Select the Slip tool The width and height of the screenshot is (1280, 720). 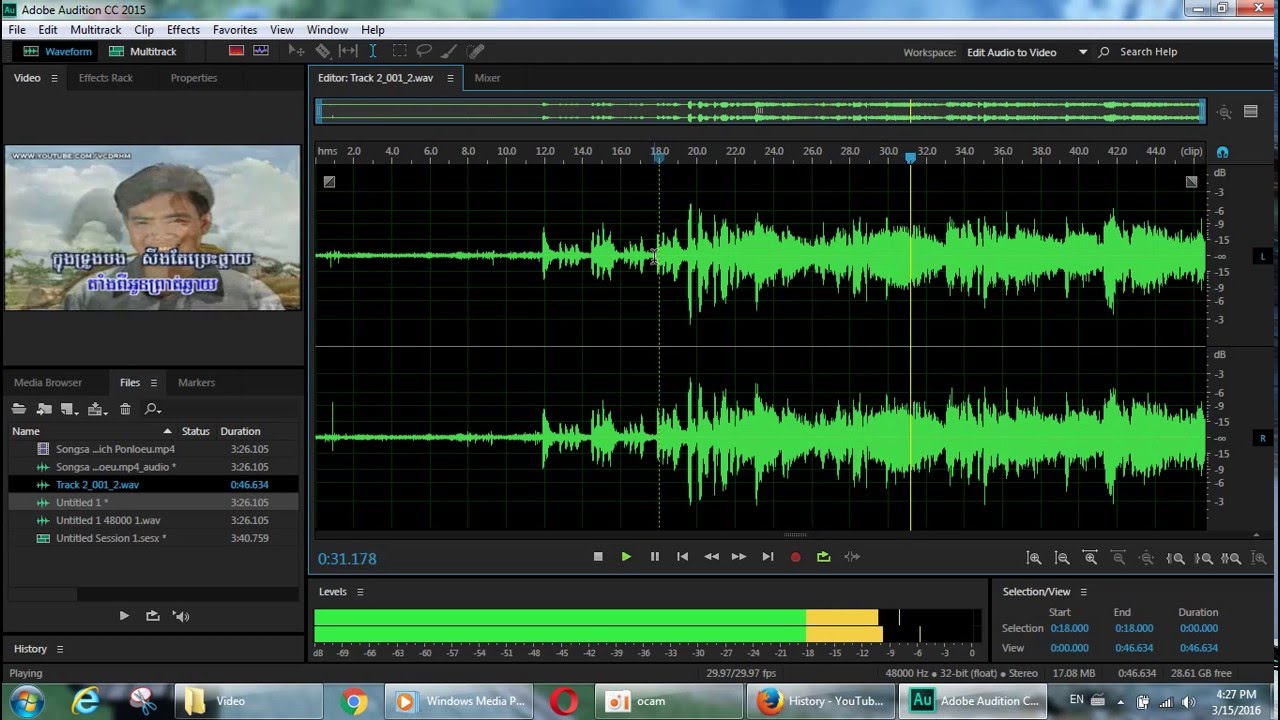[x=347, y=51]
